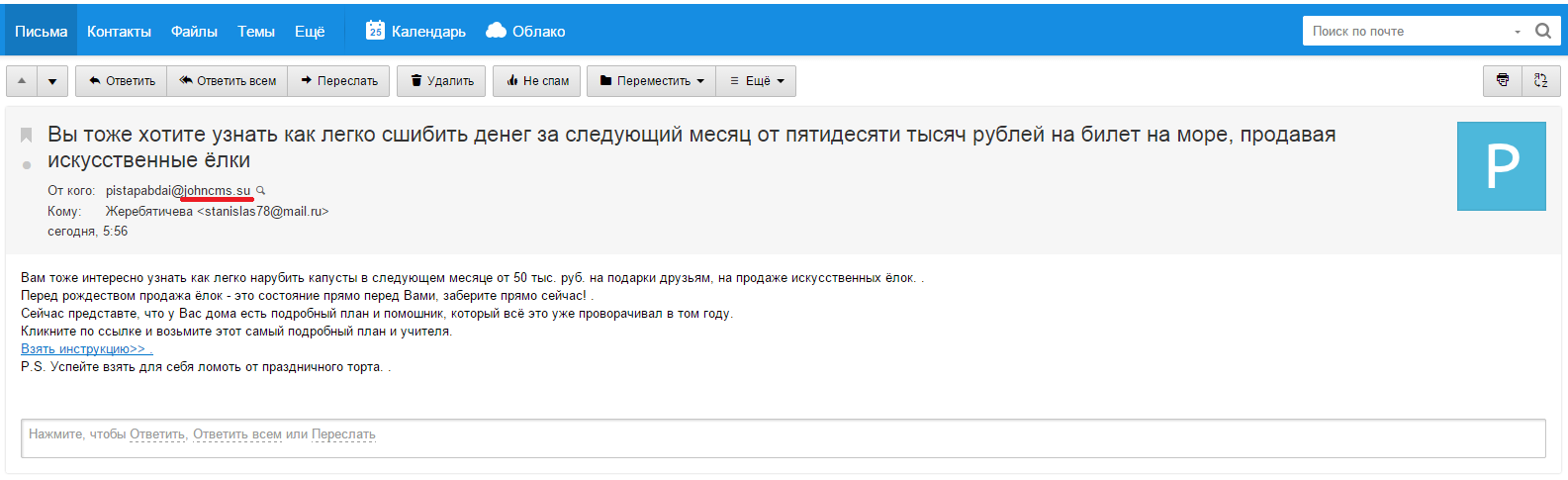Open Облако cloud storage

coord(525,32)
